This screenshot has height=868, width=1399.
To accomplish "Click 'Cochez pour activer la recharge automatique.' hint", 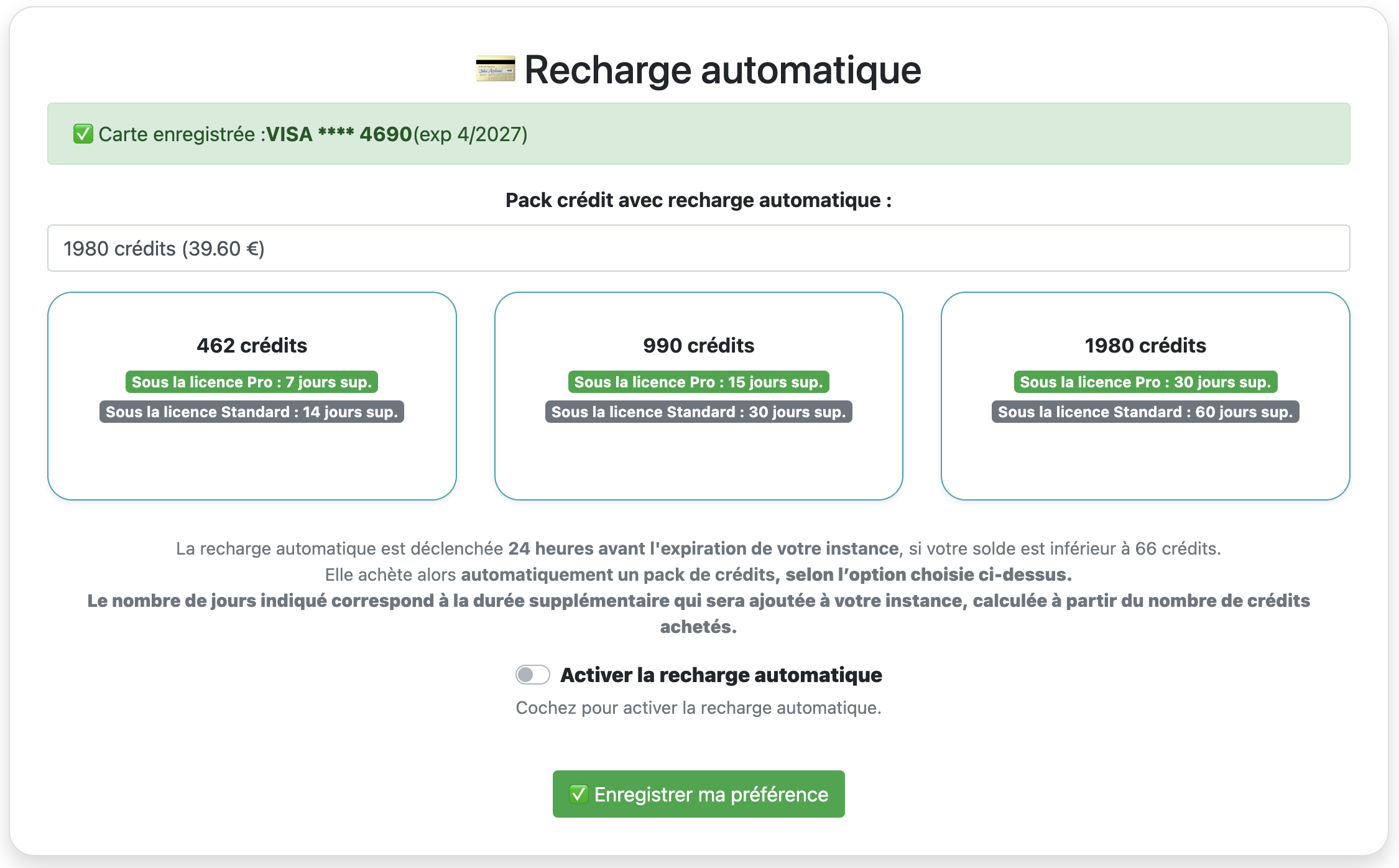I will point(698,708).
